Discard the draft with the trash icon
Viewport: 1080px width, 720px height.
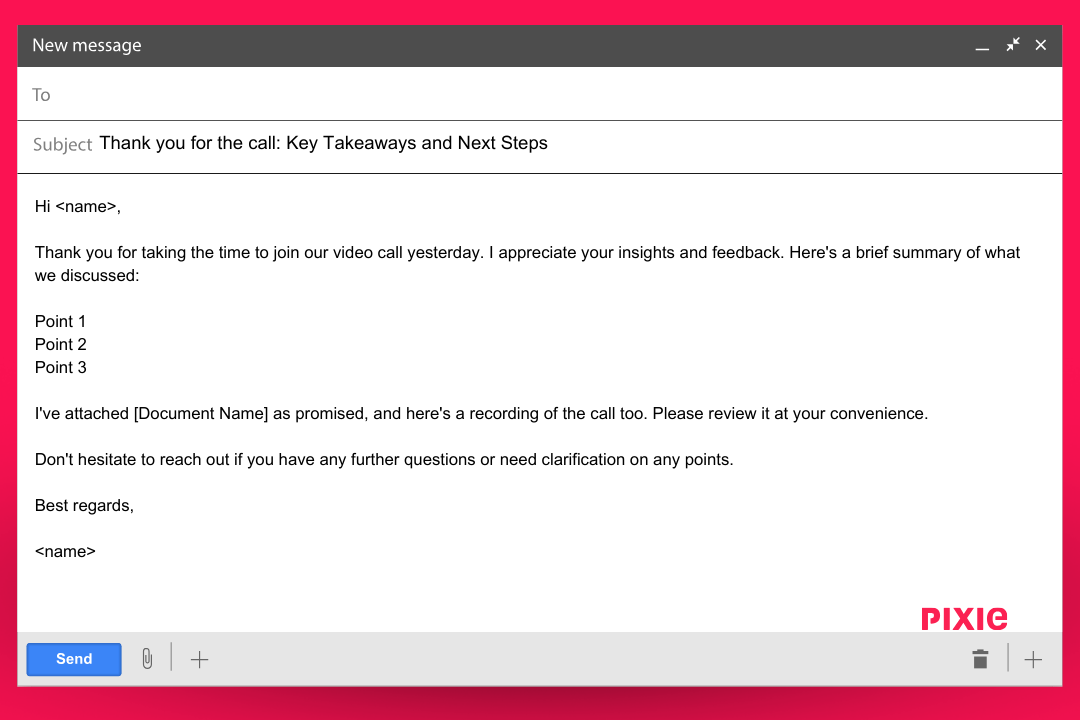(980, 659)
